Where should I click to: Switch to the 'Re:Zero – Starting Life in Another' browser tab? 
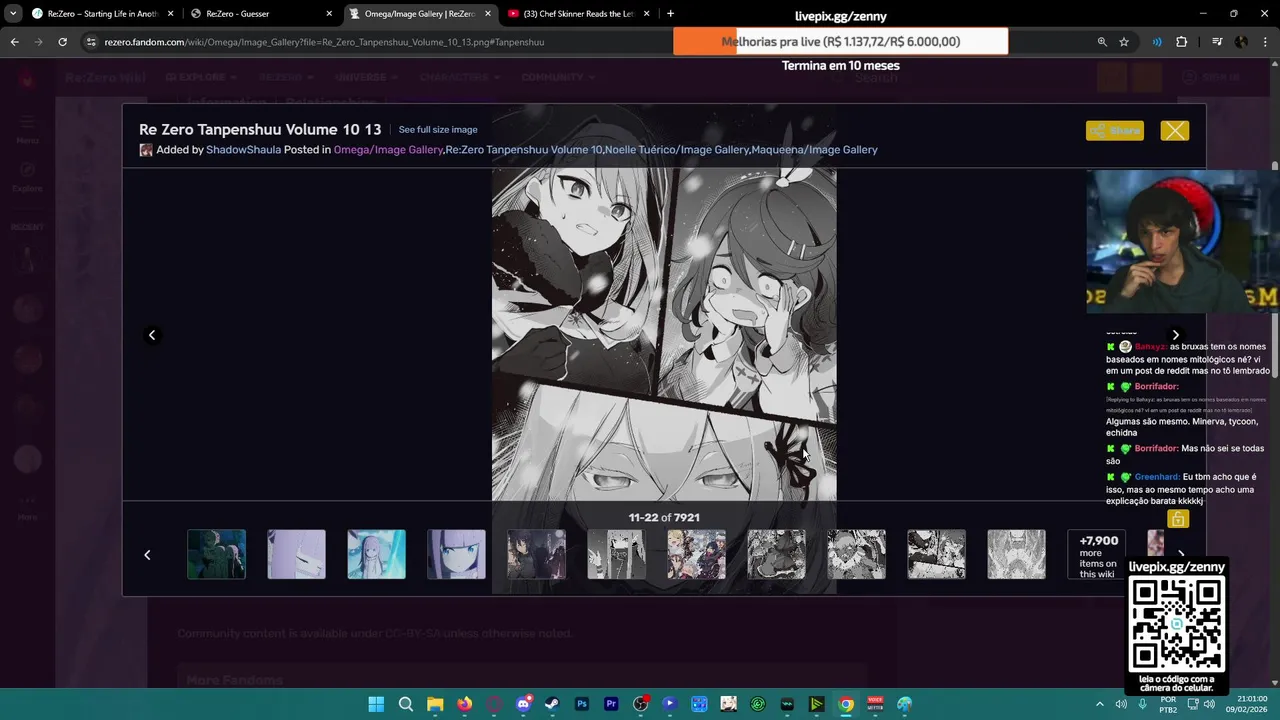[103, 14]
